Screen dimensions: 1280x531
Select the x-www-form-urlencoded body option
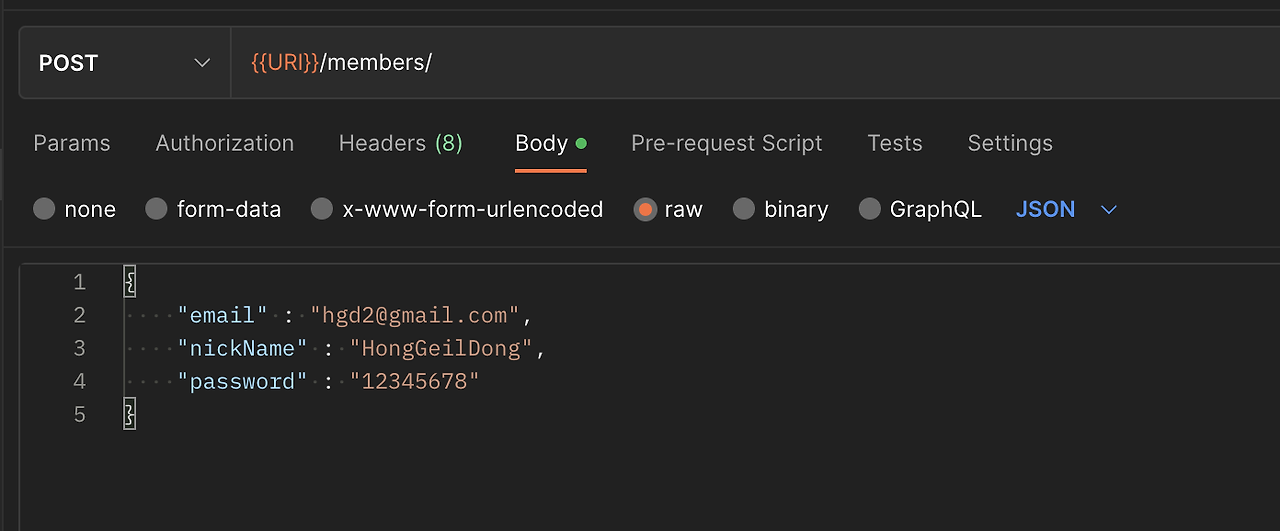pyautogui.click(x=322, y=209)
